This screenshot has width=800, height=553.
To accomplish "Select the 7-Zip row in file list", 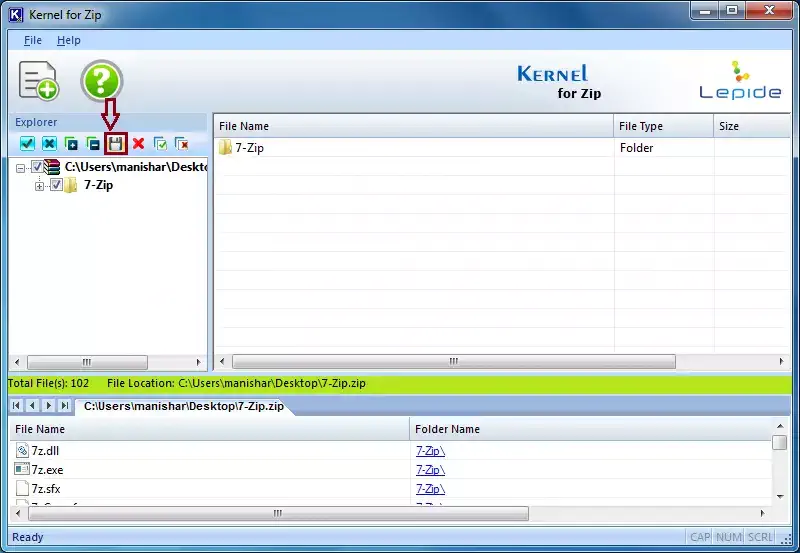I will pyautogui.click(x=503, y=147).
